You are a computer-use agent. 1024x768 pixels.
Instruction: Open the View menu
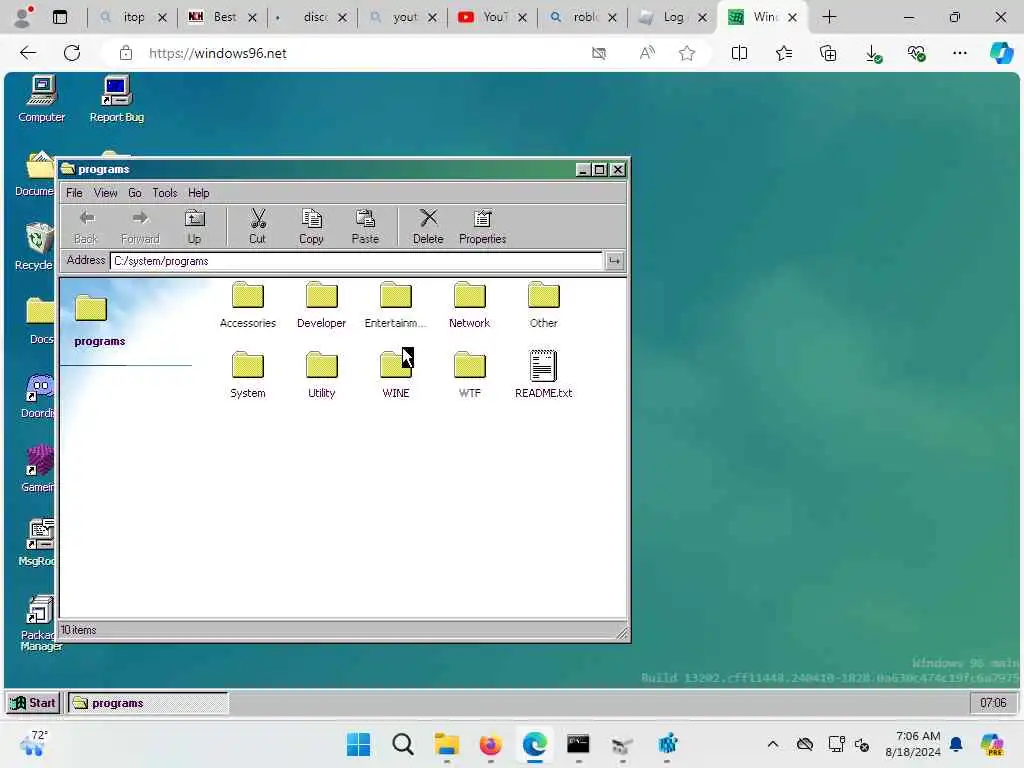pos(105,193)
